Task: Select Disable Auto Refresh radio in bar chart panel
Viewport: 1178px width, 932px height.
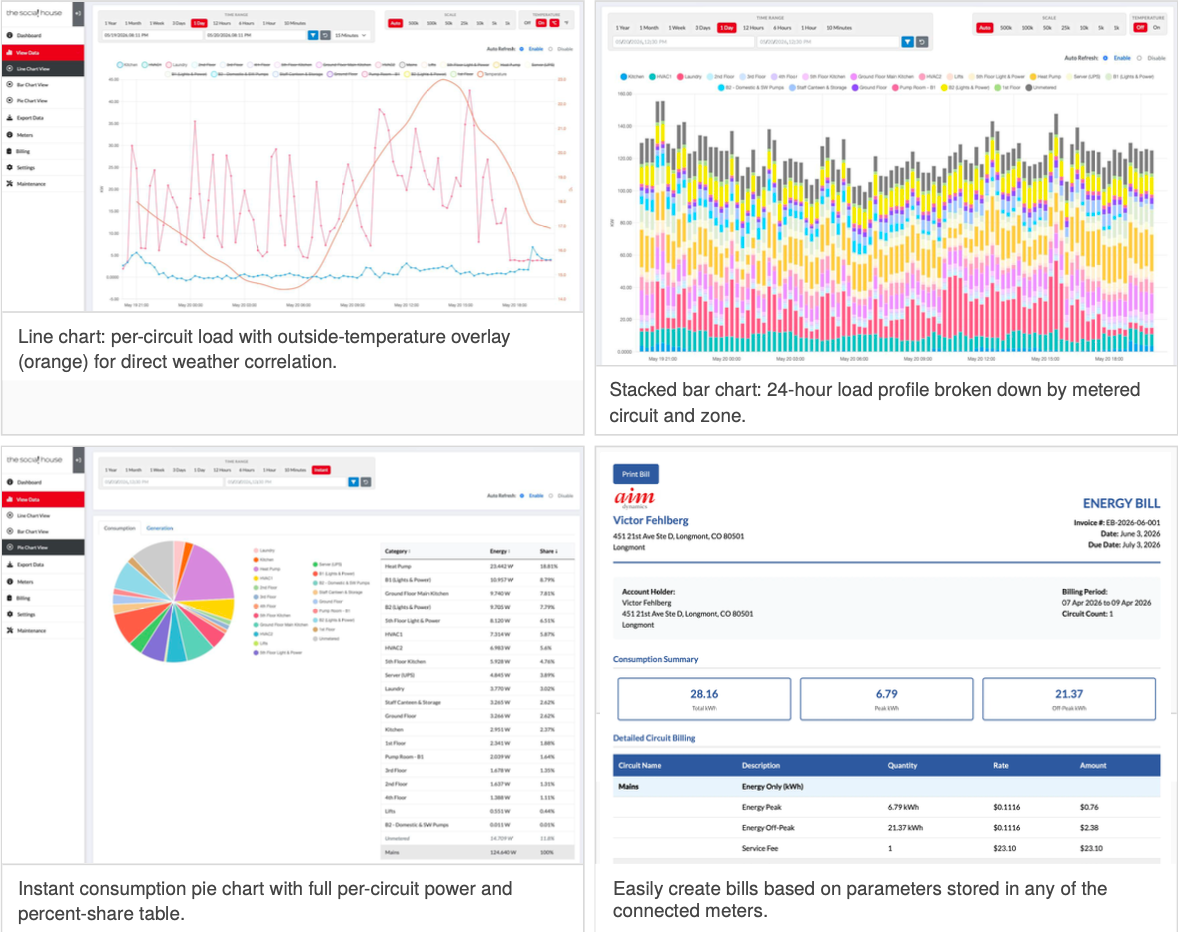Action: coord(1140,58)
